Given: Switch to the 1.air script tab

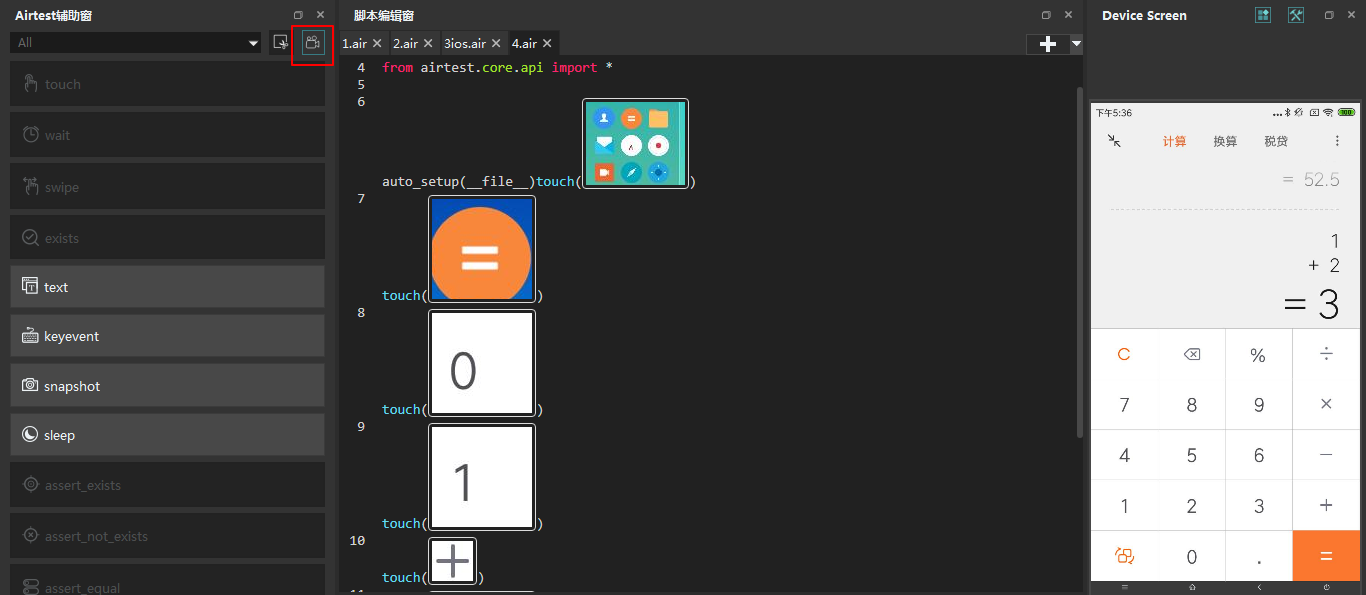Looking at the screenshot, I should pos(354,44).
